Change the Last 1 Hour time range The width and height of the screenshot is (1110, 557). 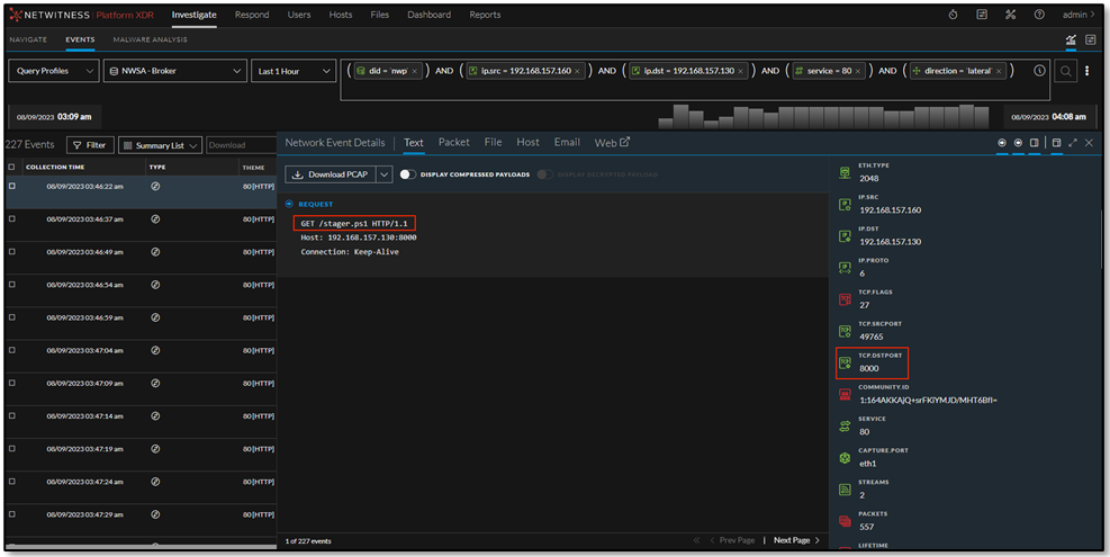coord(293,71)
